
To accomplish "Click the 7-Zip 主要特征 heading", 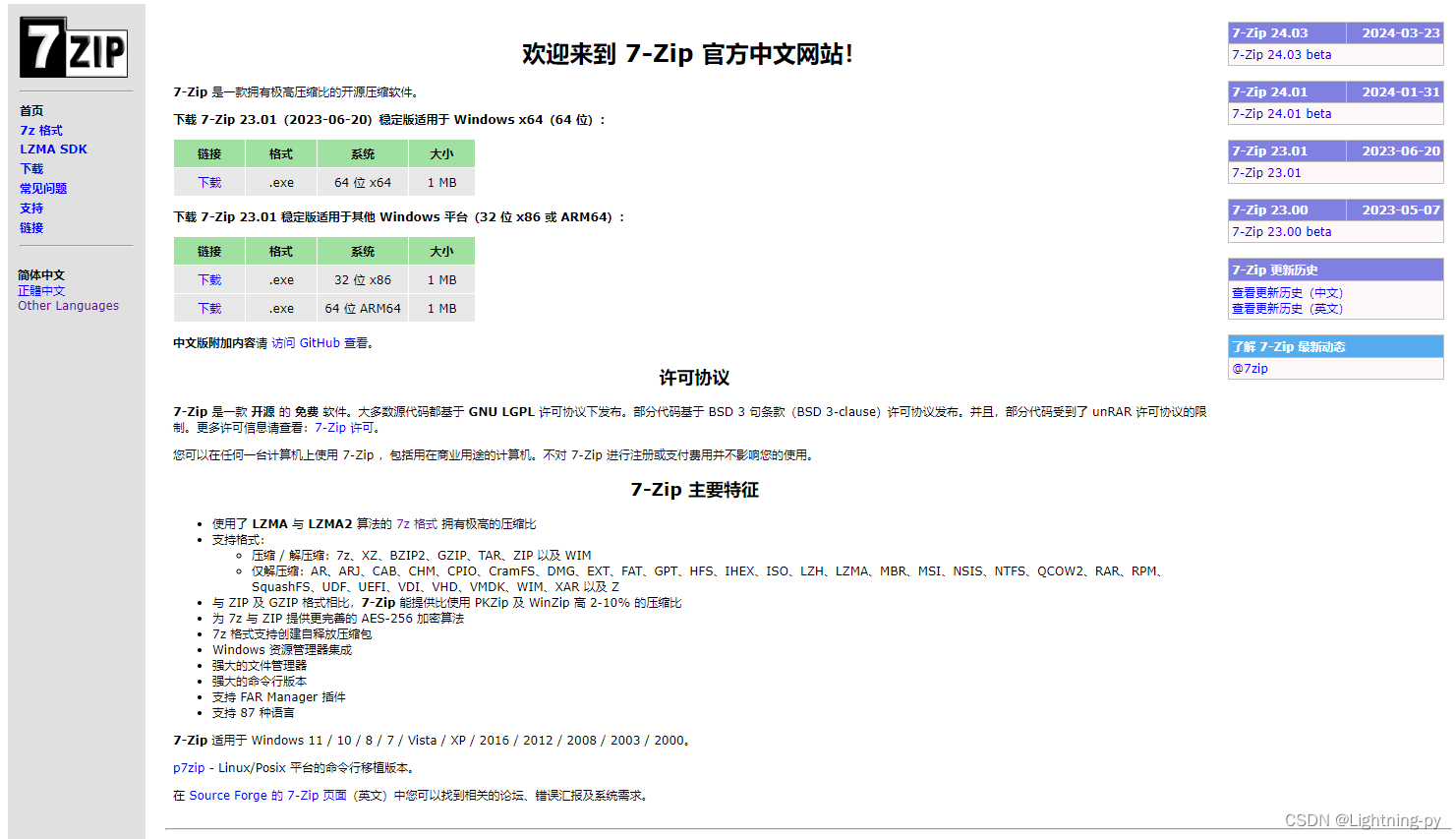I will 694,490.
